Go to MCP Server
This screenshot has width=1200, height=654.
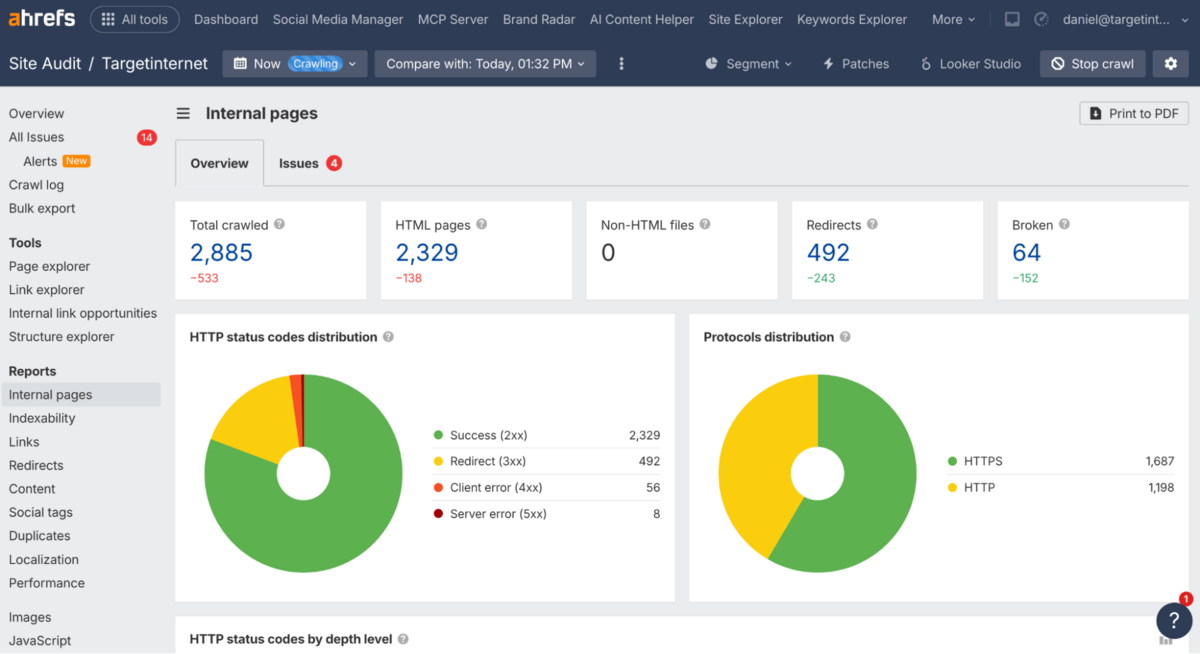pyautogui.click(x=453, y=19)
